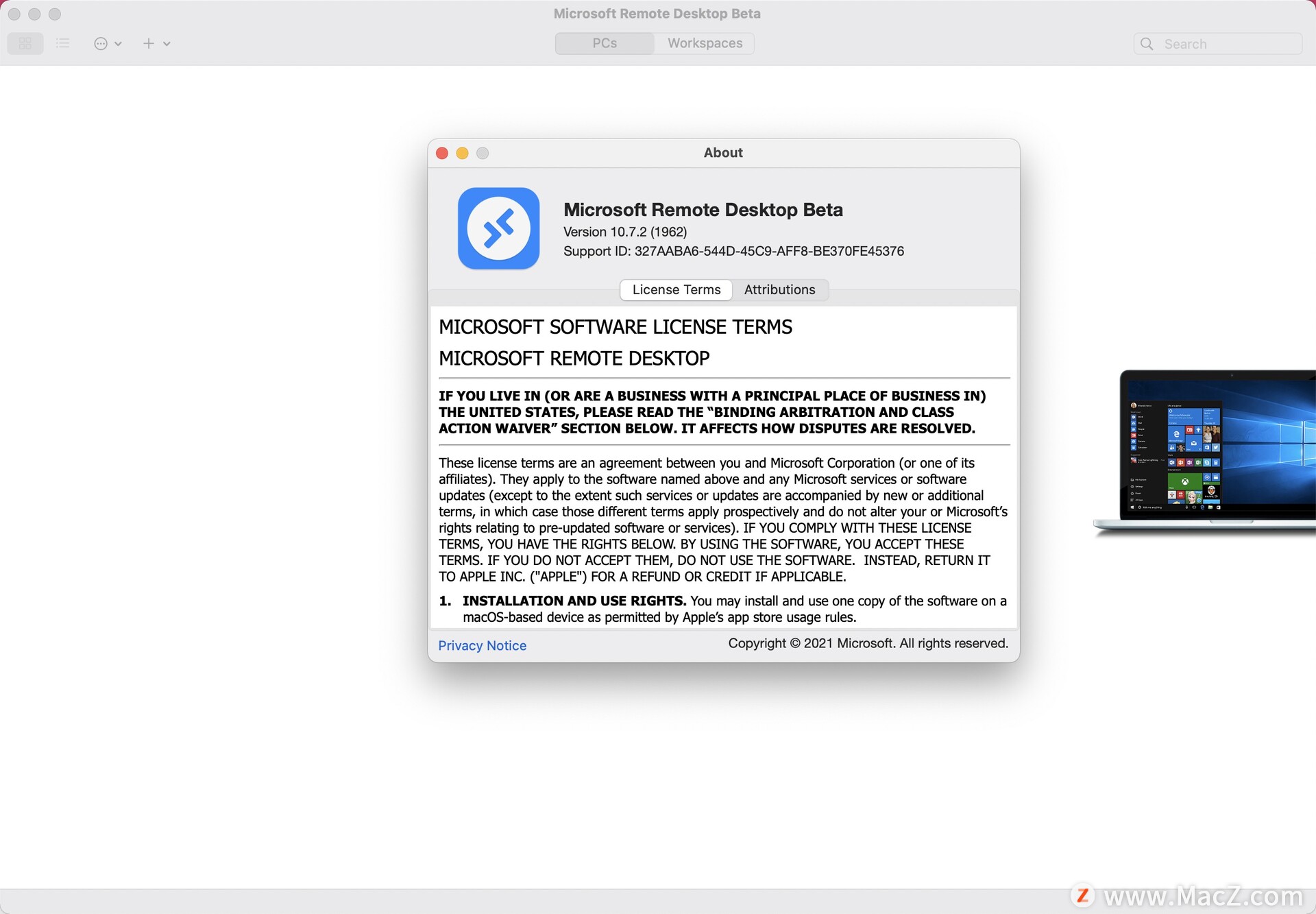Click the close About window button
The image size is (1316, 914).
443,152
